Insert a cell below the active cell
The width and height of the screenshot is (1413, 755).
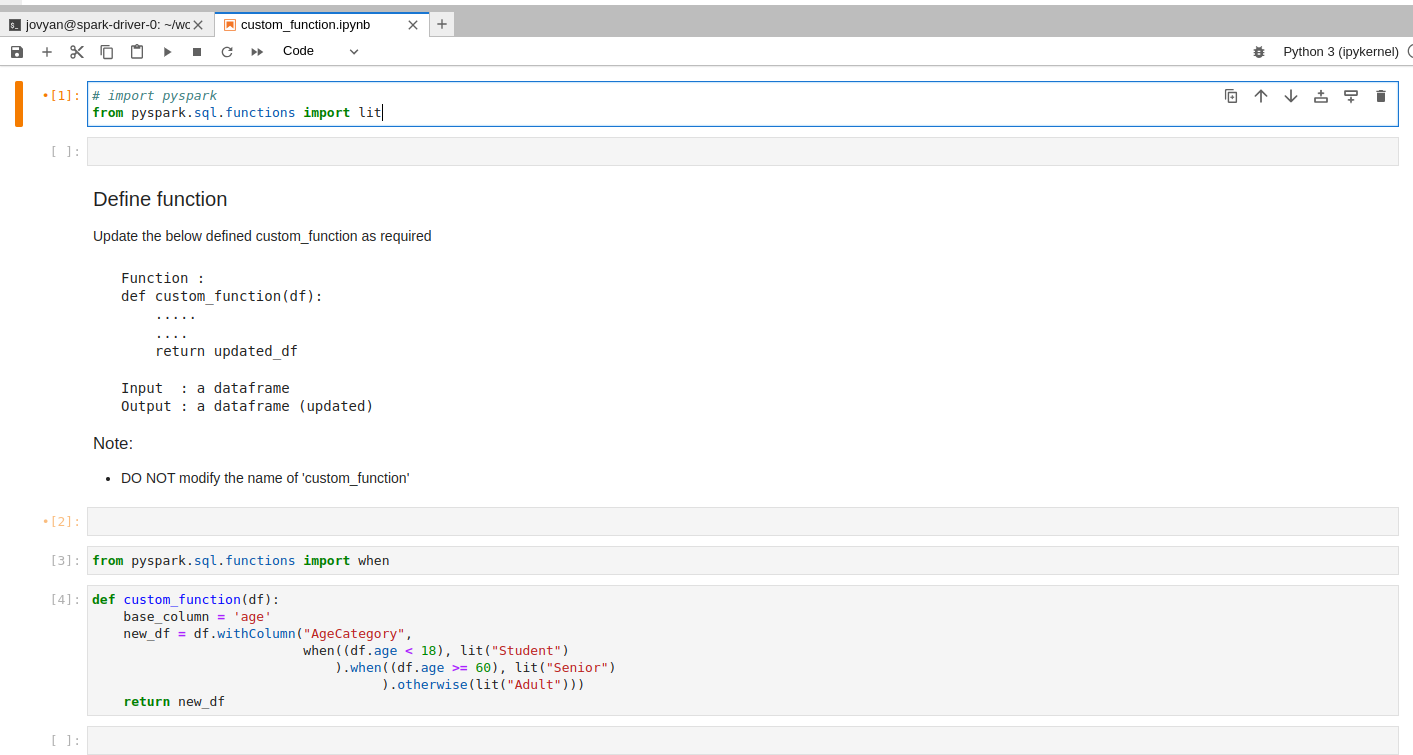pos(1351,96)
